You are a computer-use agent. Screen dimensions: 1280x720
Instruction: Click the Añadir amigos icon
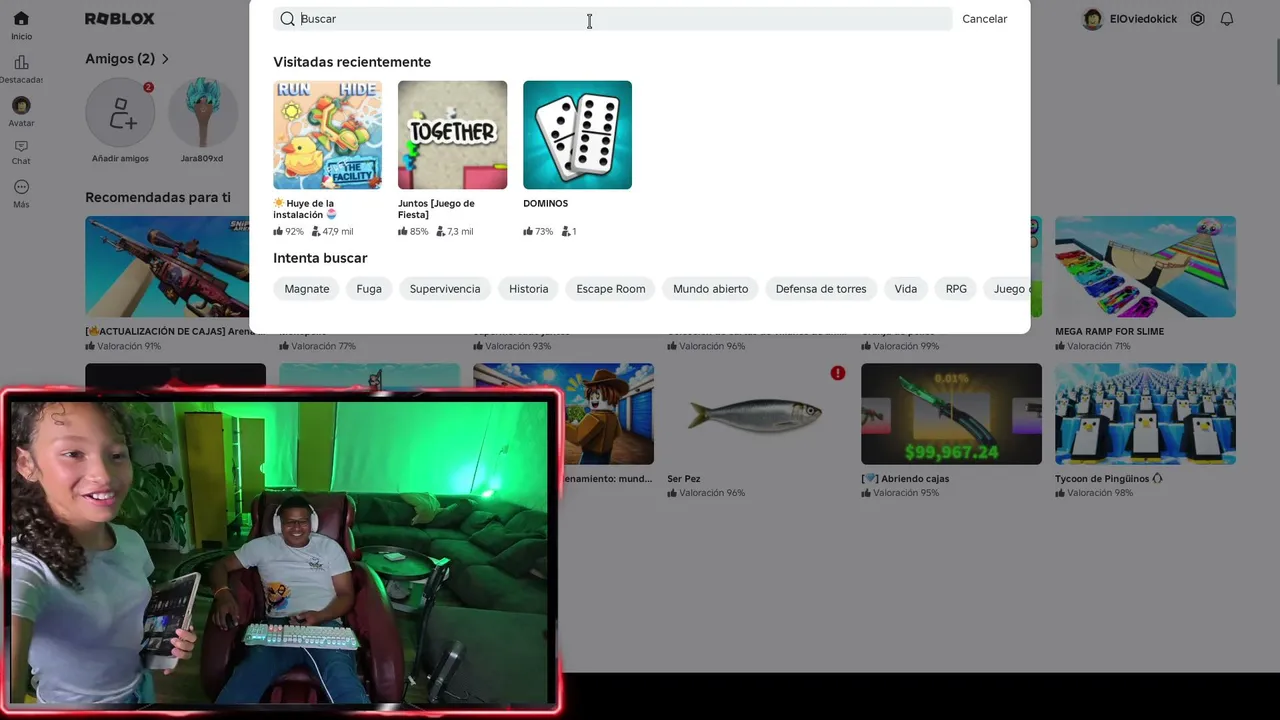tap(120, 113)
